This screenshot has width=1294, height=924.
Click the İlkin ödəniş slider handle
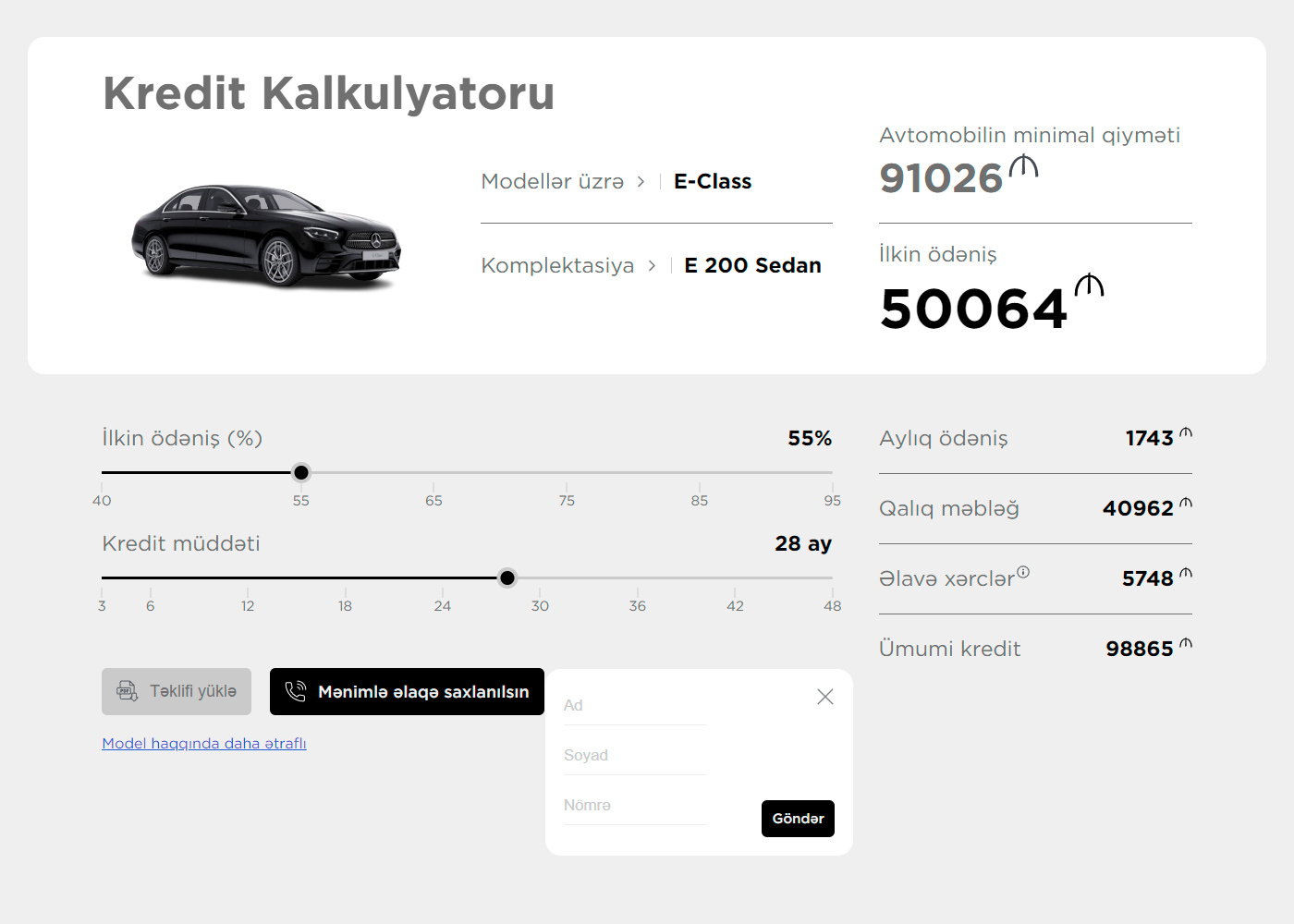(x=301, y=473)
